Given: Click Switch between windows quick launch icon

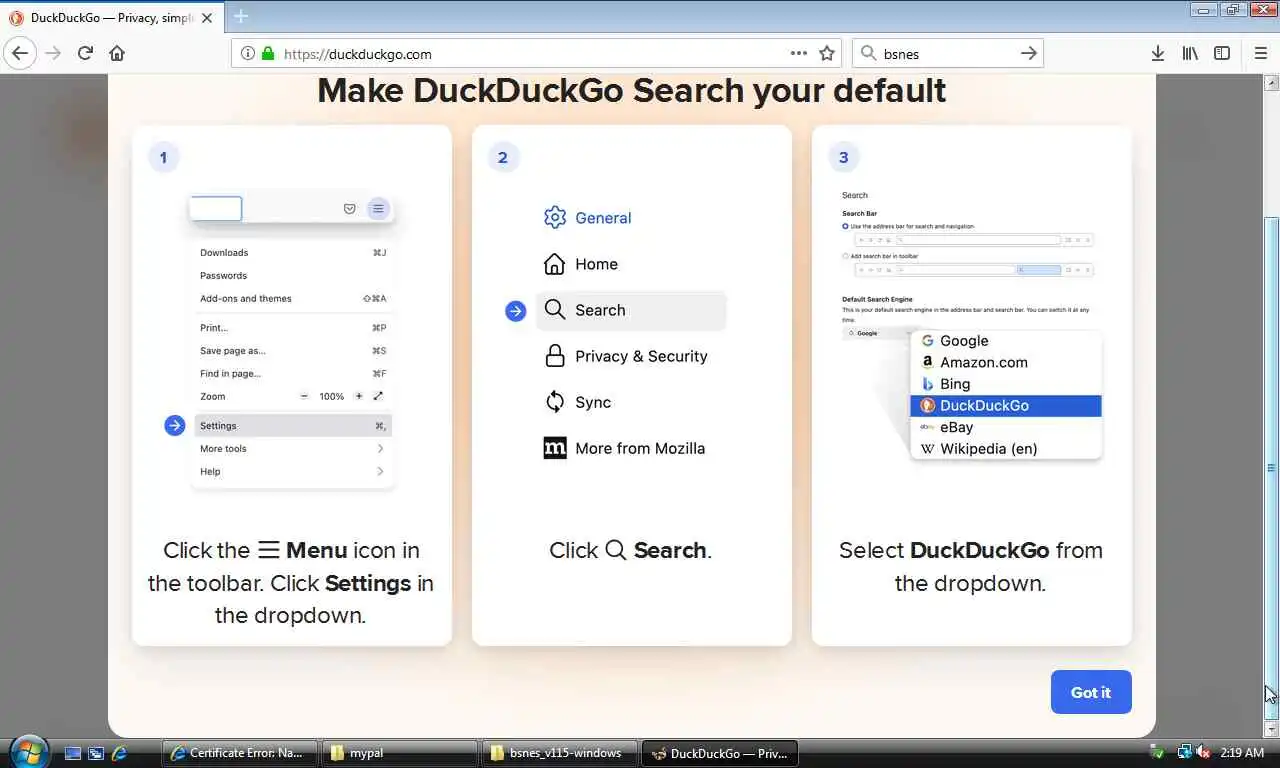Looking at the screenshot, I should point(96,753).
